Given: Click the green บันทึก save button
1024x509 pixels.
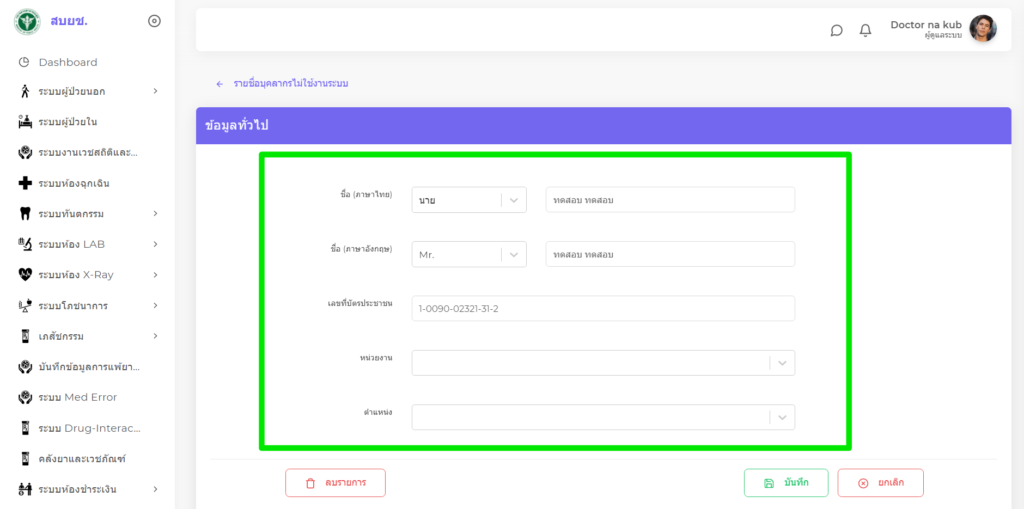Looking at the screenshot, I should click(x=786, y=483).
